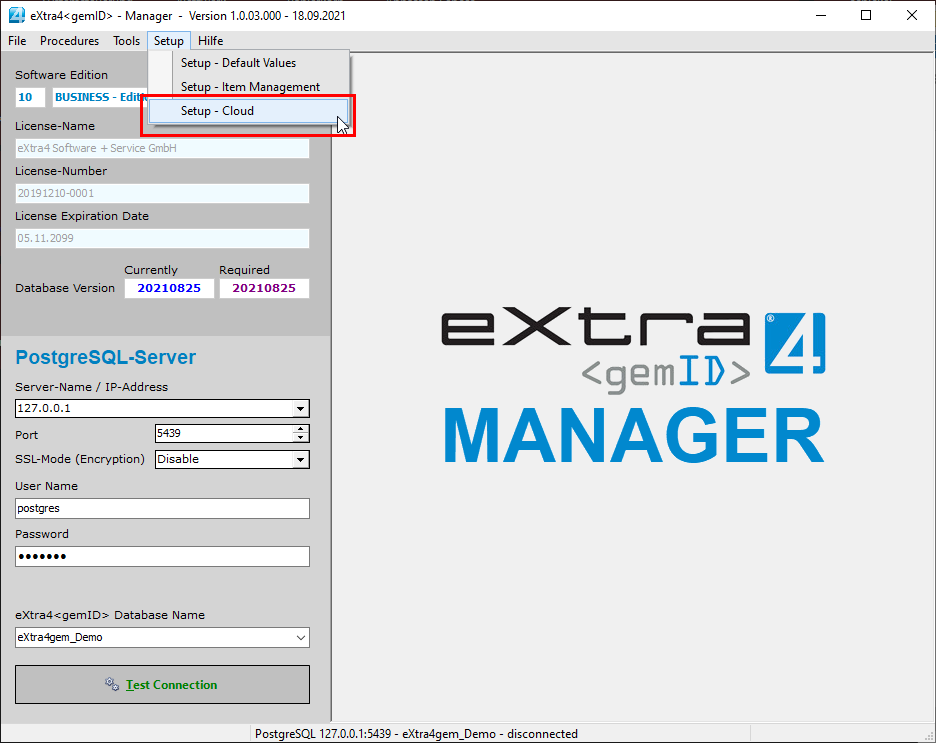Screen dimensions: 936x743
Task: Open the Procedures menu
Action: coord(69,41)
